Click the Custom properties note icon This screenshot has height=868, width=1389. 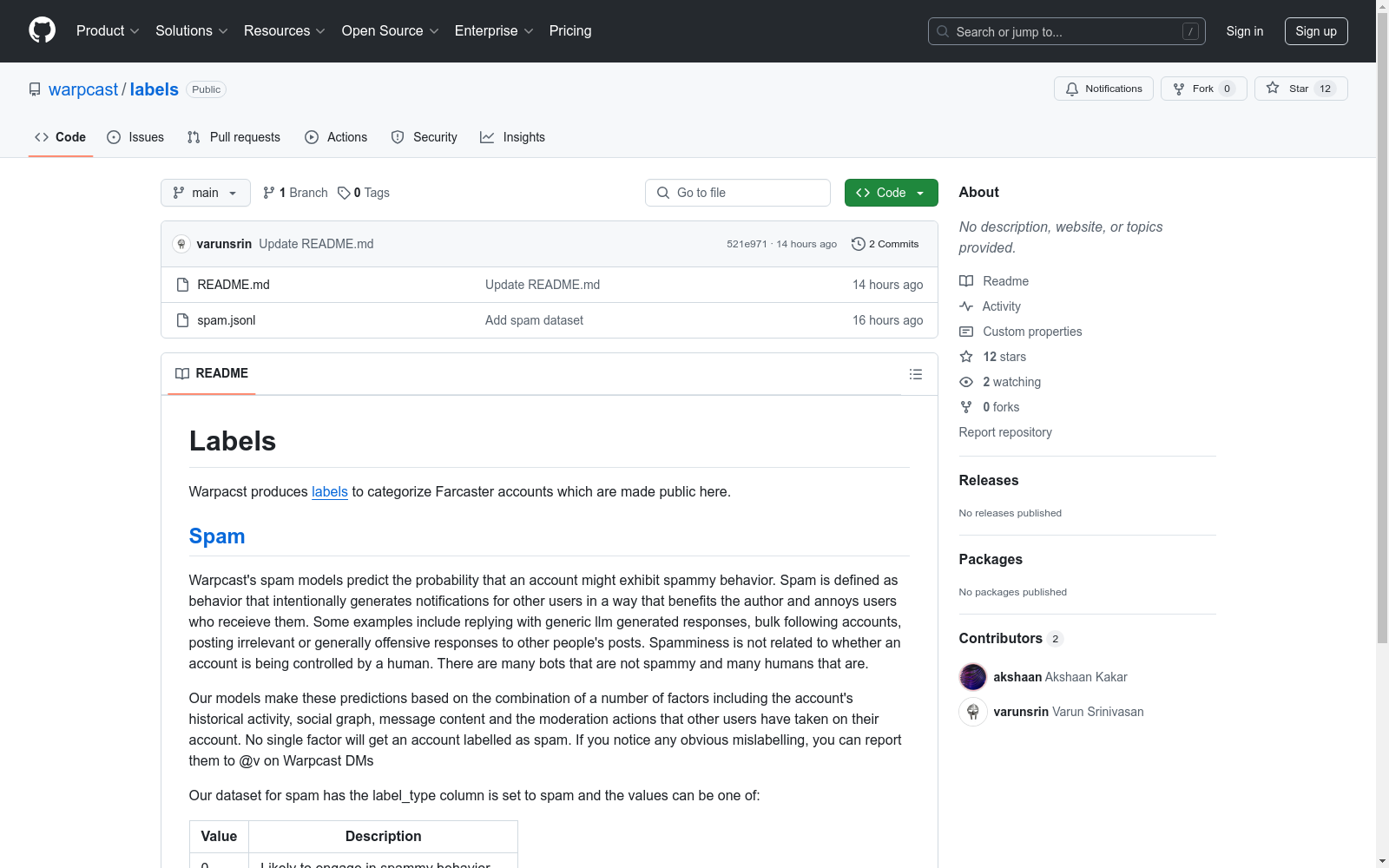click(966, 332)
